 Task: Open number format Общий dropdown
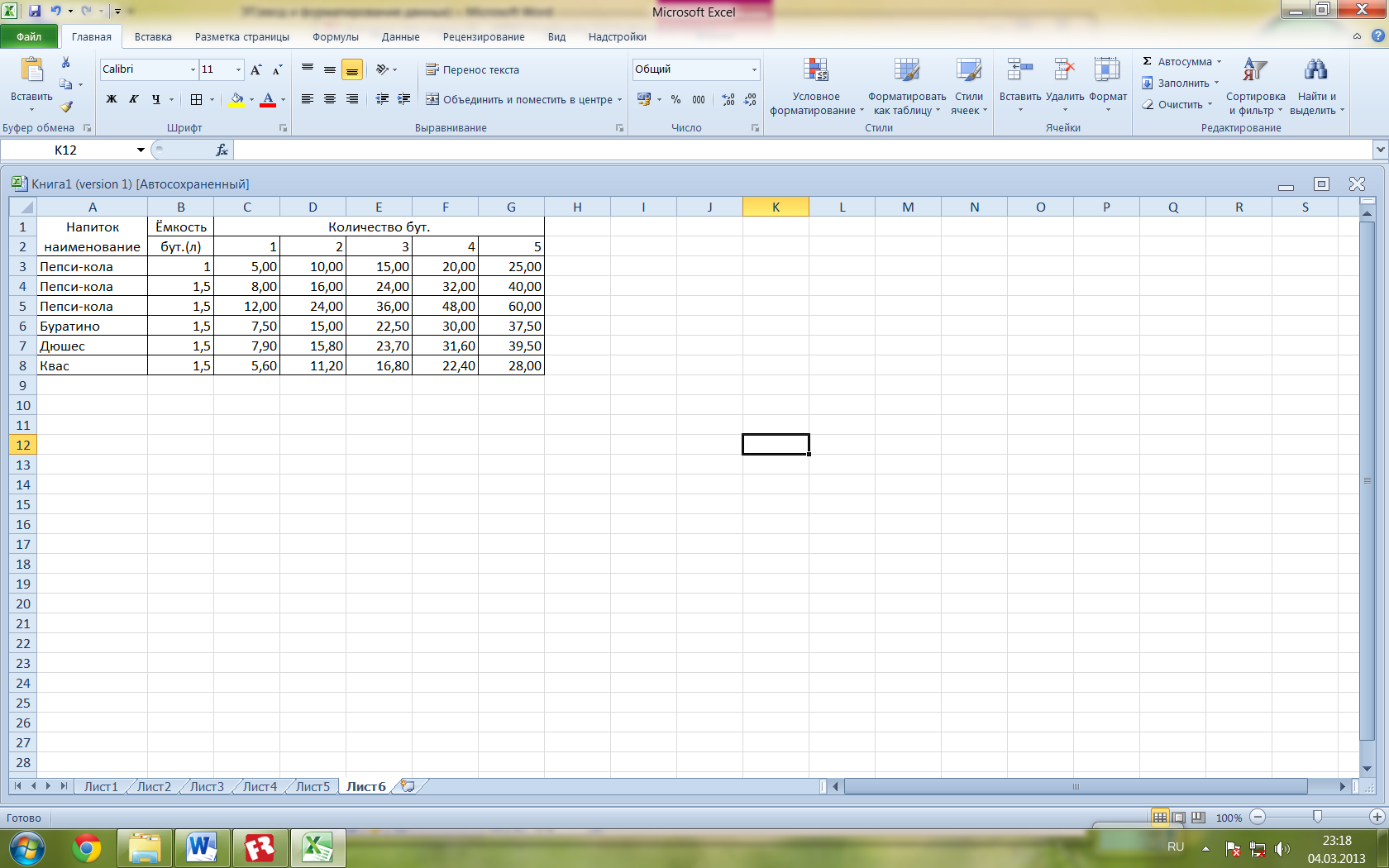coord(754,69)
